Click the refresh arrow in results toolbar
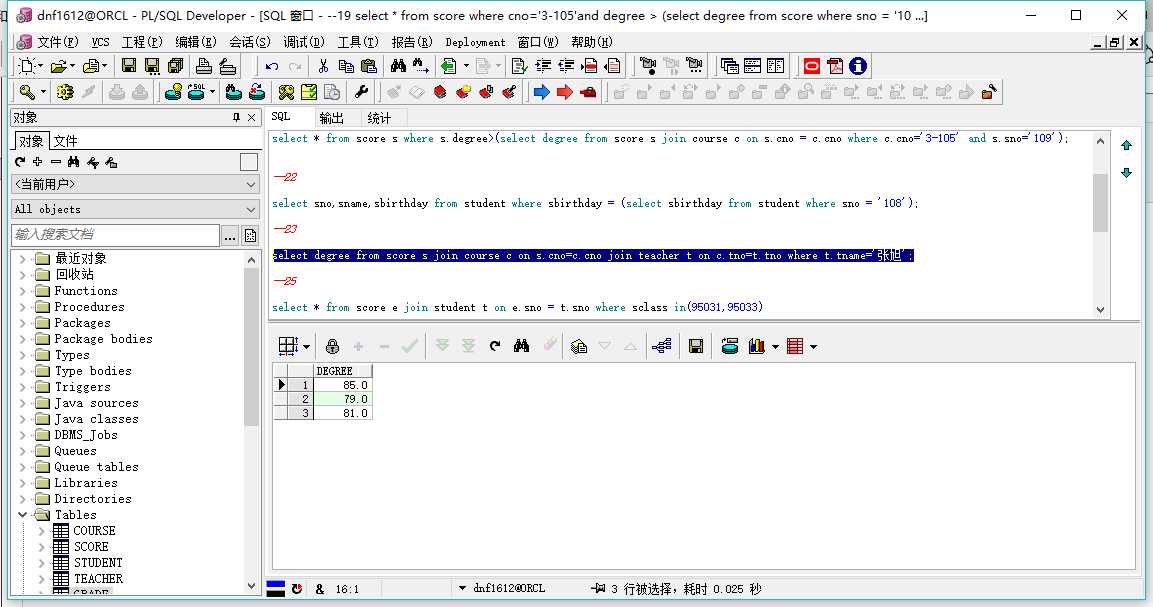The width and height of the screenshot is (1153, 607). [x=495, y=346]
